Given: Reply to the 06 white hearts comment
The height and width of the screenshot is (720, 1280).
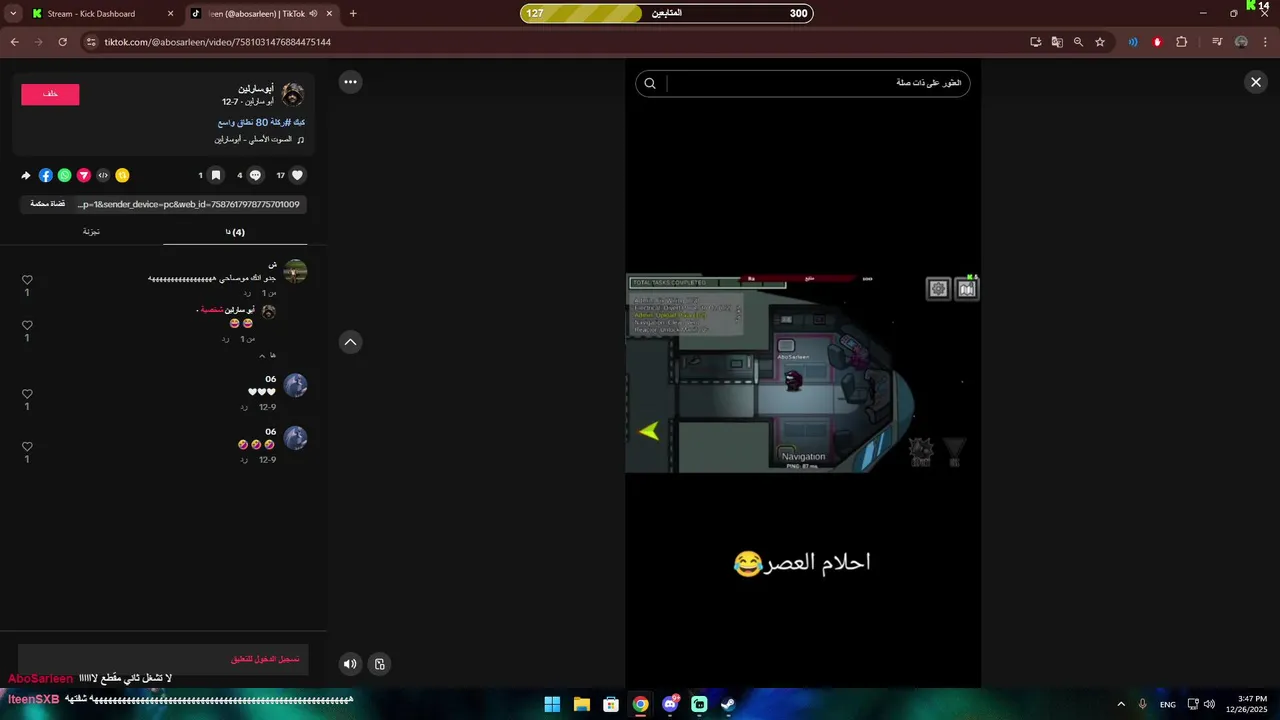Looking at the screenshot, I should coord(244,407).
